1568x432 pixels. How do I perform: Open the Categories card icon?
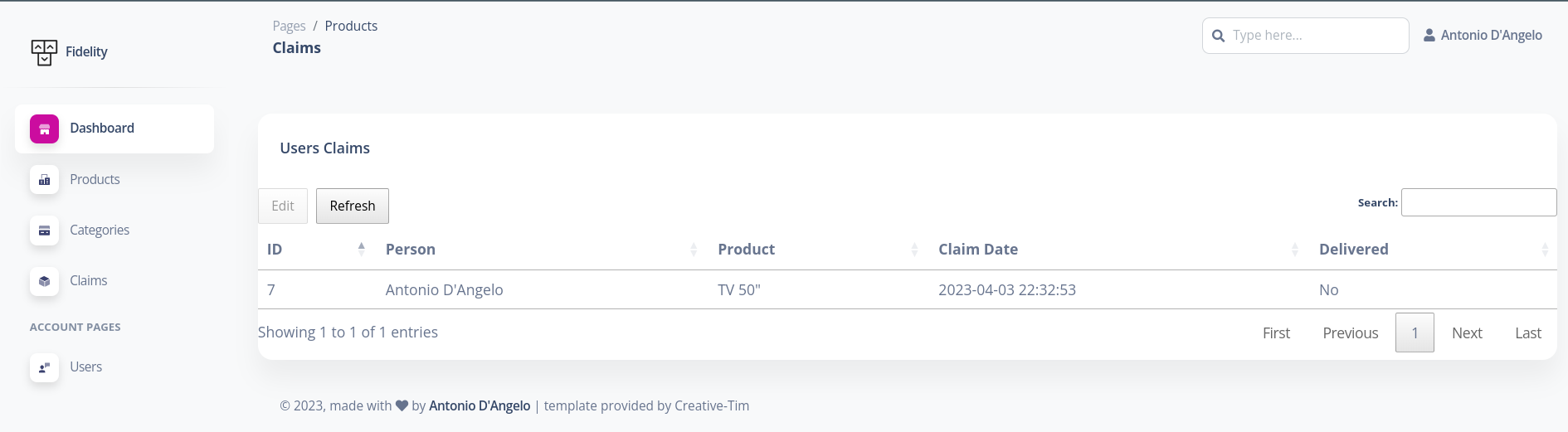tap(44, 231)
